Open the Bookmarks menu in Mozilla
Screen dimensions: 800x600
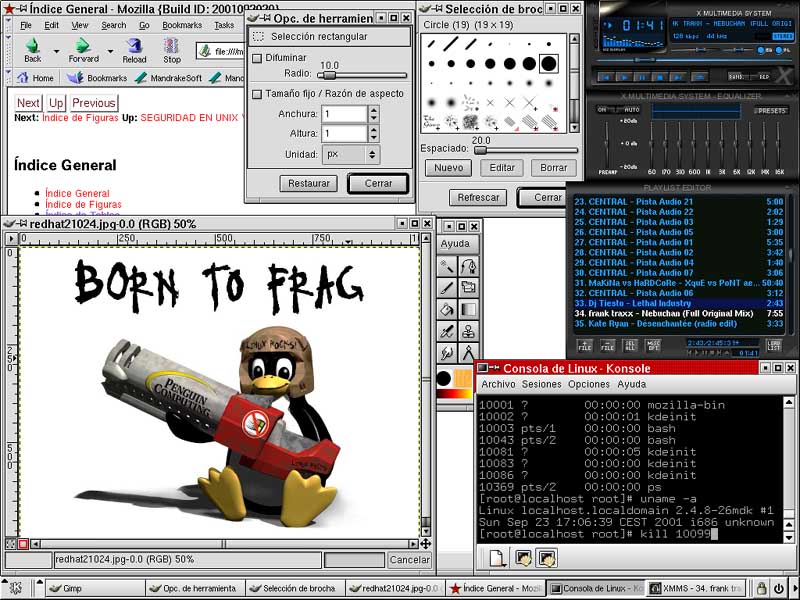(x=182, y=25)
